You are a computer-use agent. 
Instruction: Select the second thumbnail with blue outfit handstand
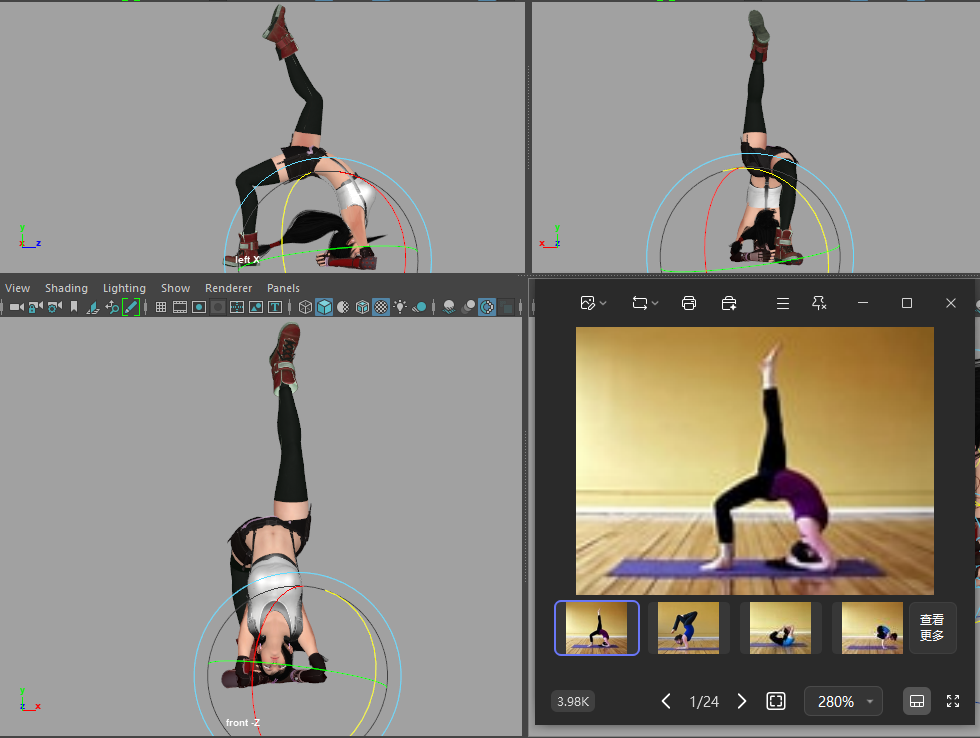tap(689, 627)
